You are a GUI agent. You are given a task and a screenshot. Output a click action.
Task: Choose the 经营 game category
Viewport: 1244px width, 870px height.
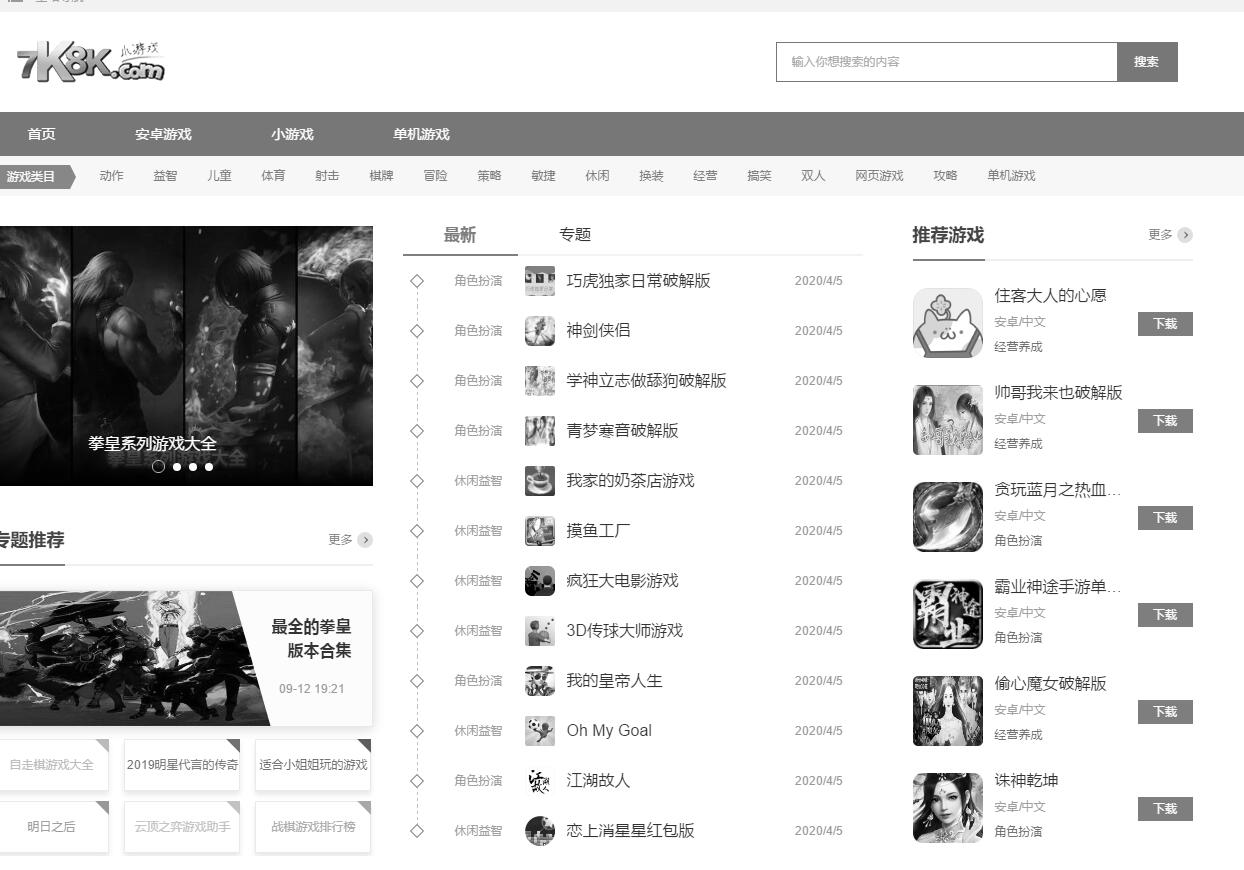click(705, 176)
